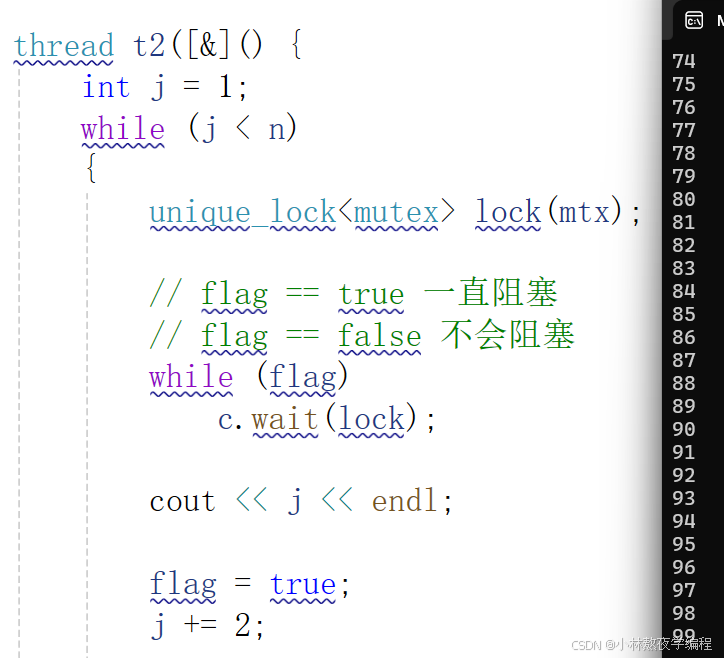Click the 'flag = true;' assignment
The image size is (724, 658).
(250, 584)
